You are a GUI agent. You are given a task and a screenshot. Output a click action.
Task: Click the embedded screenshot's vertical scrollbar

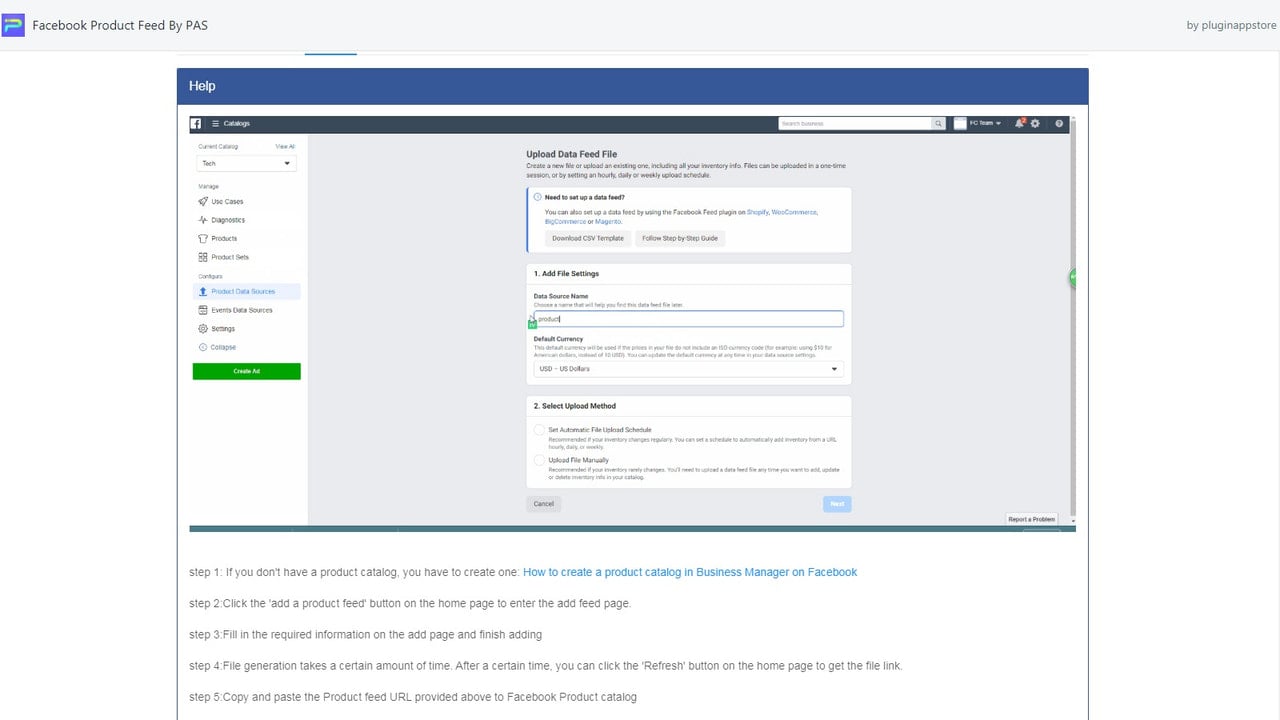tap(1072, 320)
